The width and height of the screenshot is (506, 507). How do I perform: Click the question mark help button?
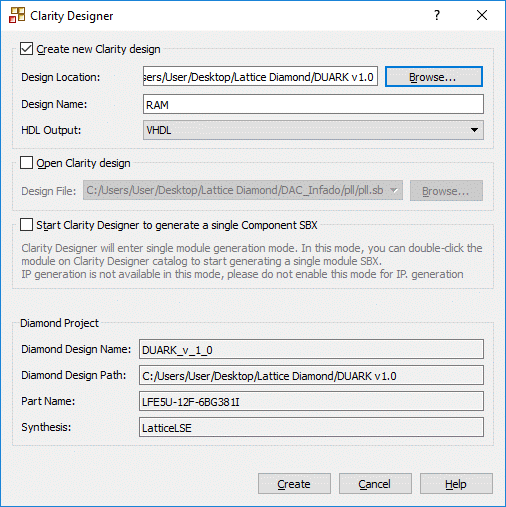pyautogui.click(x=437, y=15)
